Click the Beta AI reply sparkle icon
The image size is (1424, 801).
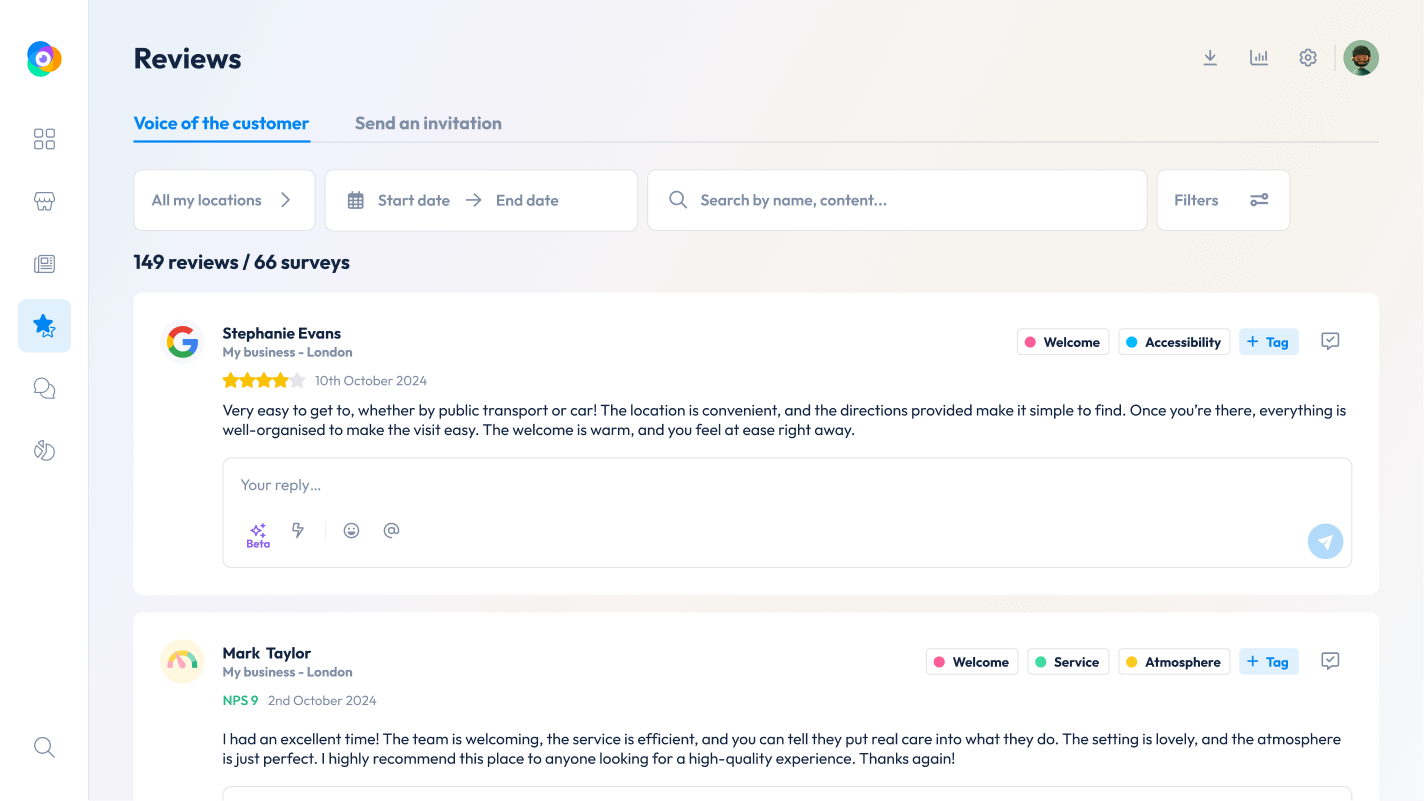258,535
